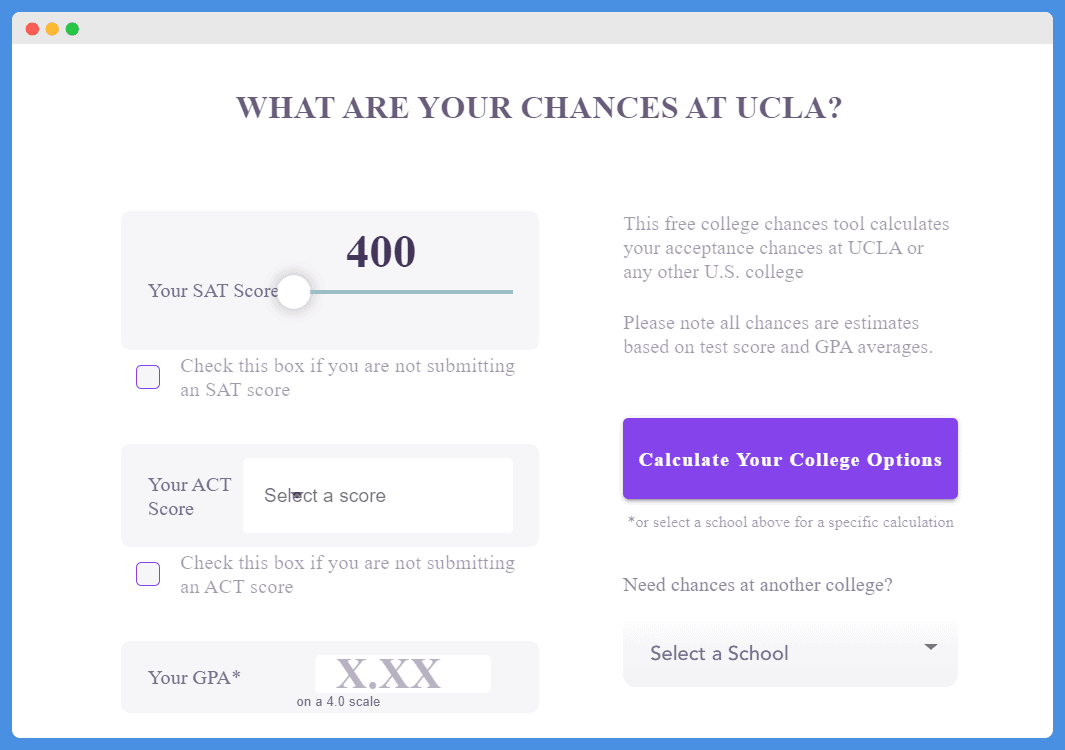This screenshot has height=750, width=1065.
Task: Click the red window close dot
Action: 32,29
